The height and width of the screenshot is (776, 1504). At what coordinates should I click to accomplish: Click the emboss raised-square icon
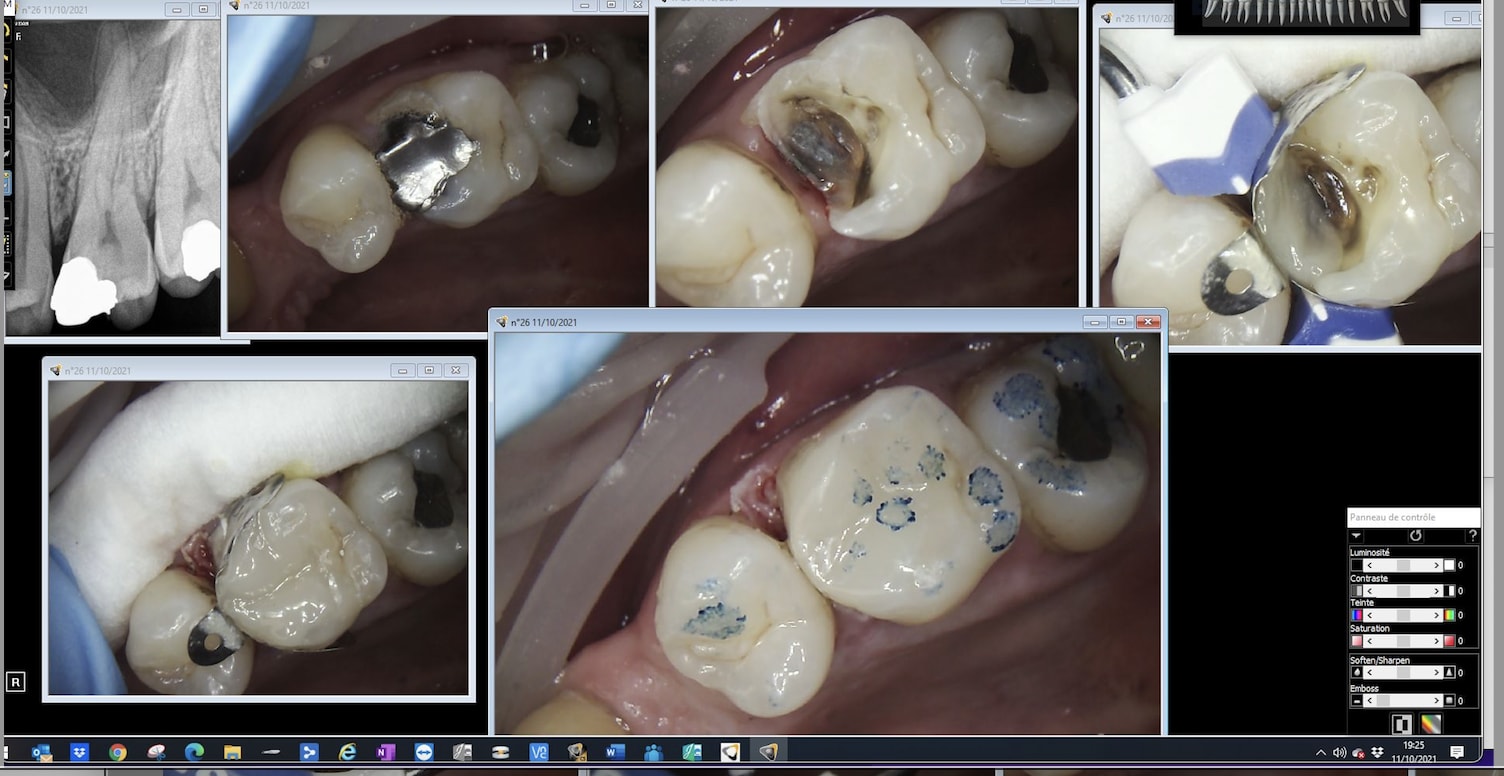(1449, 701)
